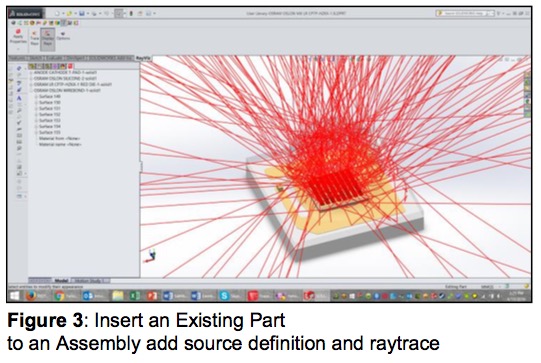Switch to the RayViz ribbon tab

point(143,58)
